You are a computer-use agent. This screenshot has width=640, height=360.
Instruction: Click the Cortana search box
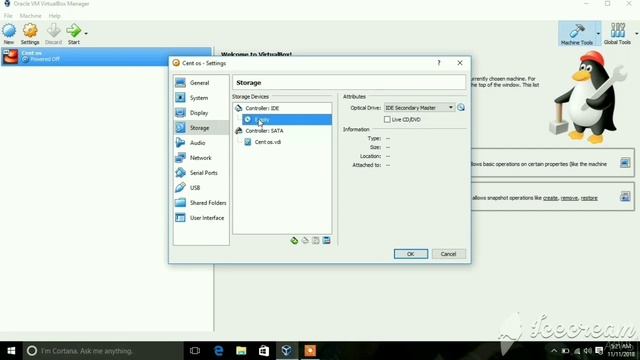(103, 351)
